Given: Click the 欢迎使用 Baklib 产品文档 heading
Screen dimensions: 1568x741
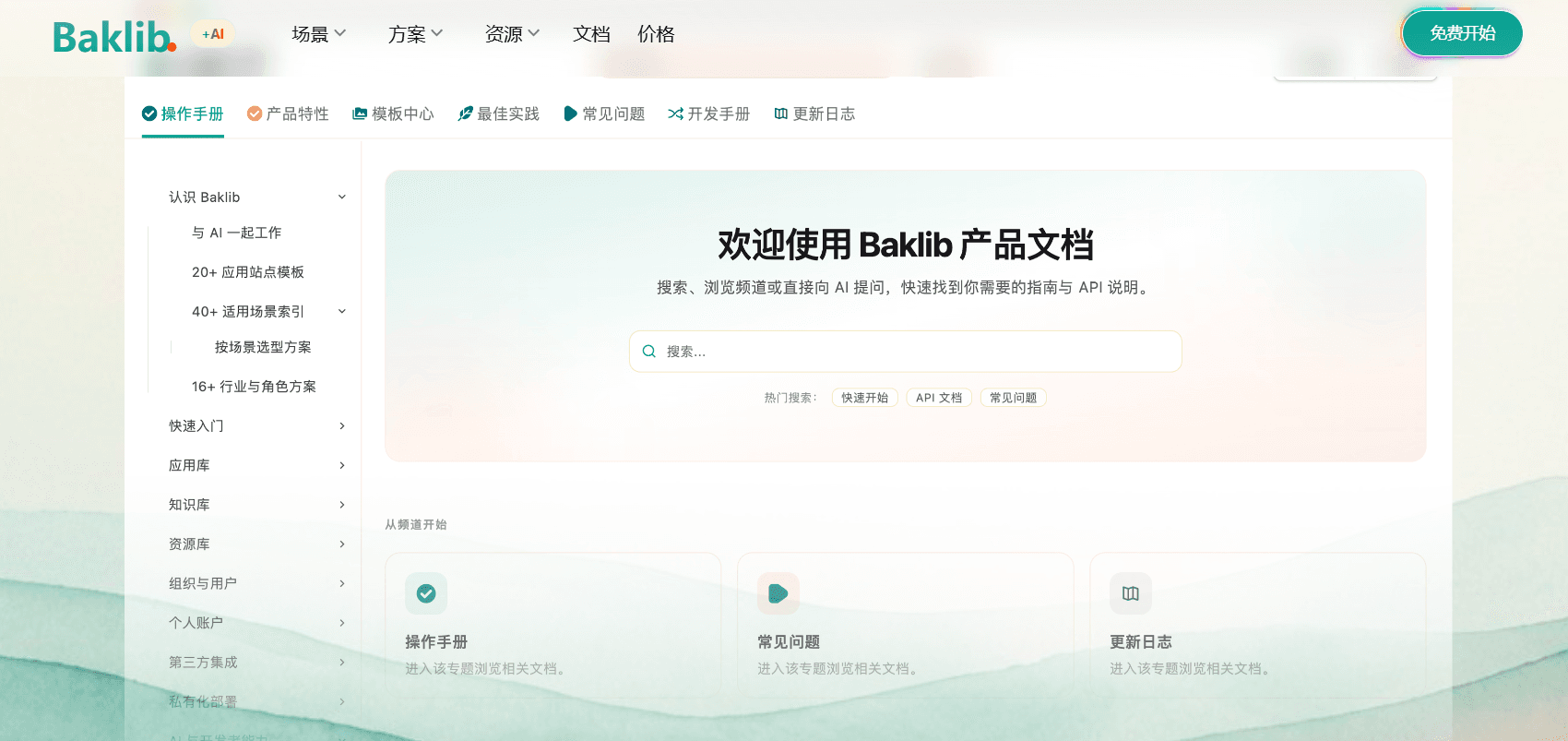Looking at the screenshot, I should click(x=906, y=245).
